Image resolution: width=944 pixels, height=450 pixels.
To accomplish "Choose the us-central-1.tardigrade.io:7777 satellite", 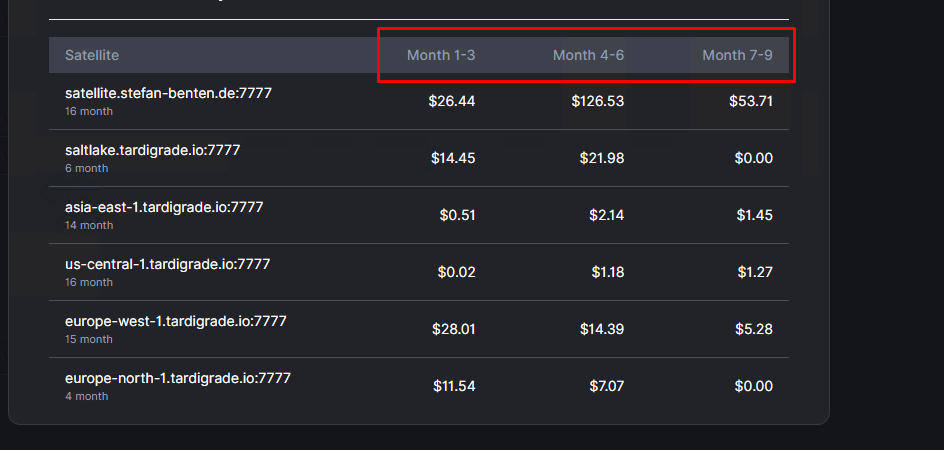I will tap(167, 264).
